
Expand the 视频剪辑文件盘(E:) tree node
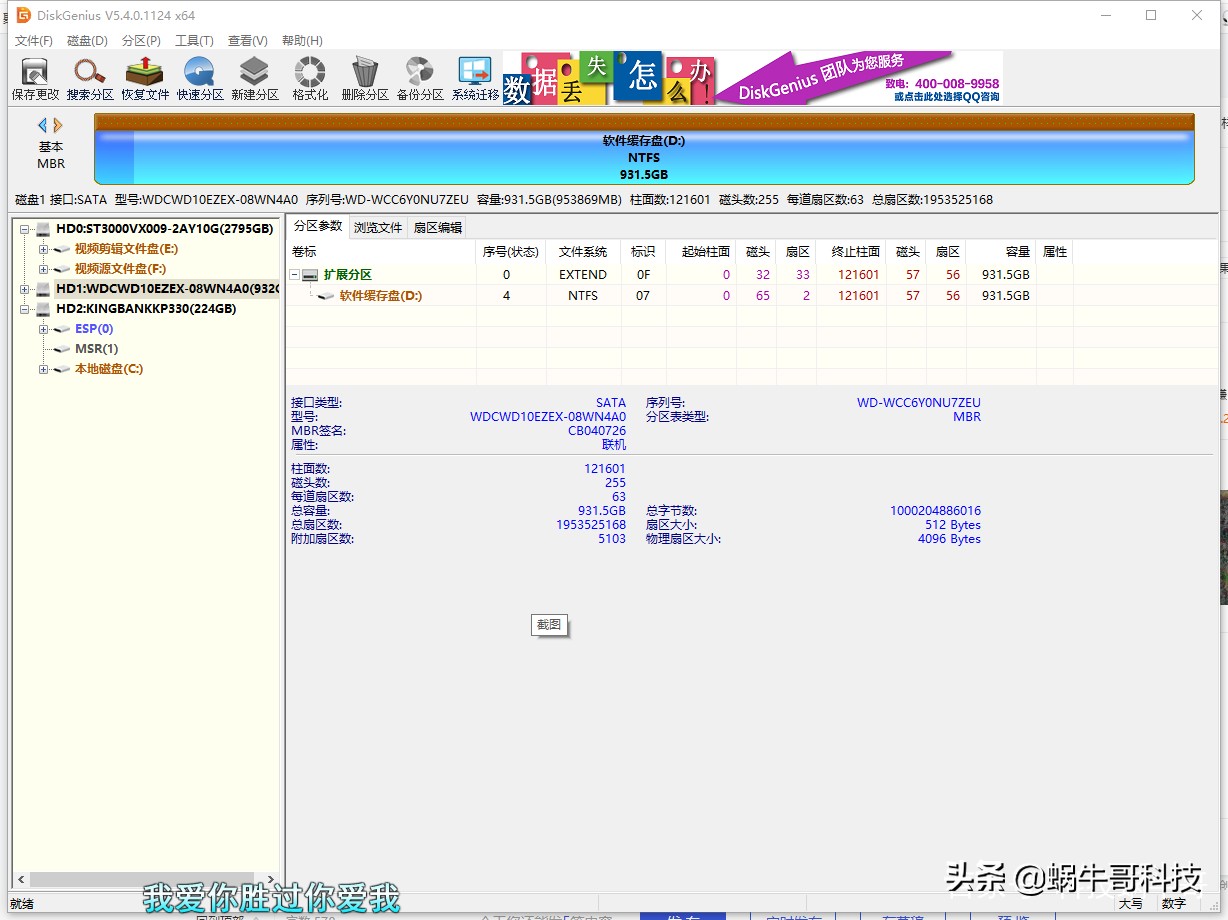[x=43, y=249]
